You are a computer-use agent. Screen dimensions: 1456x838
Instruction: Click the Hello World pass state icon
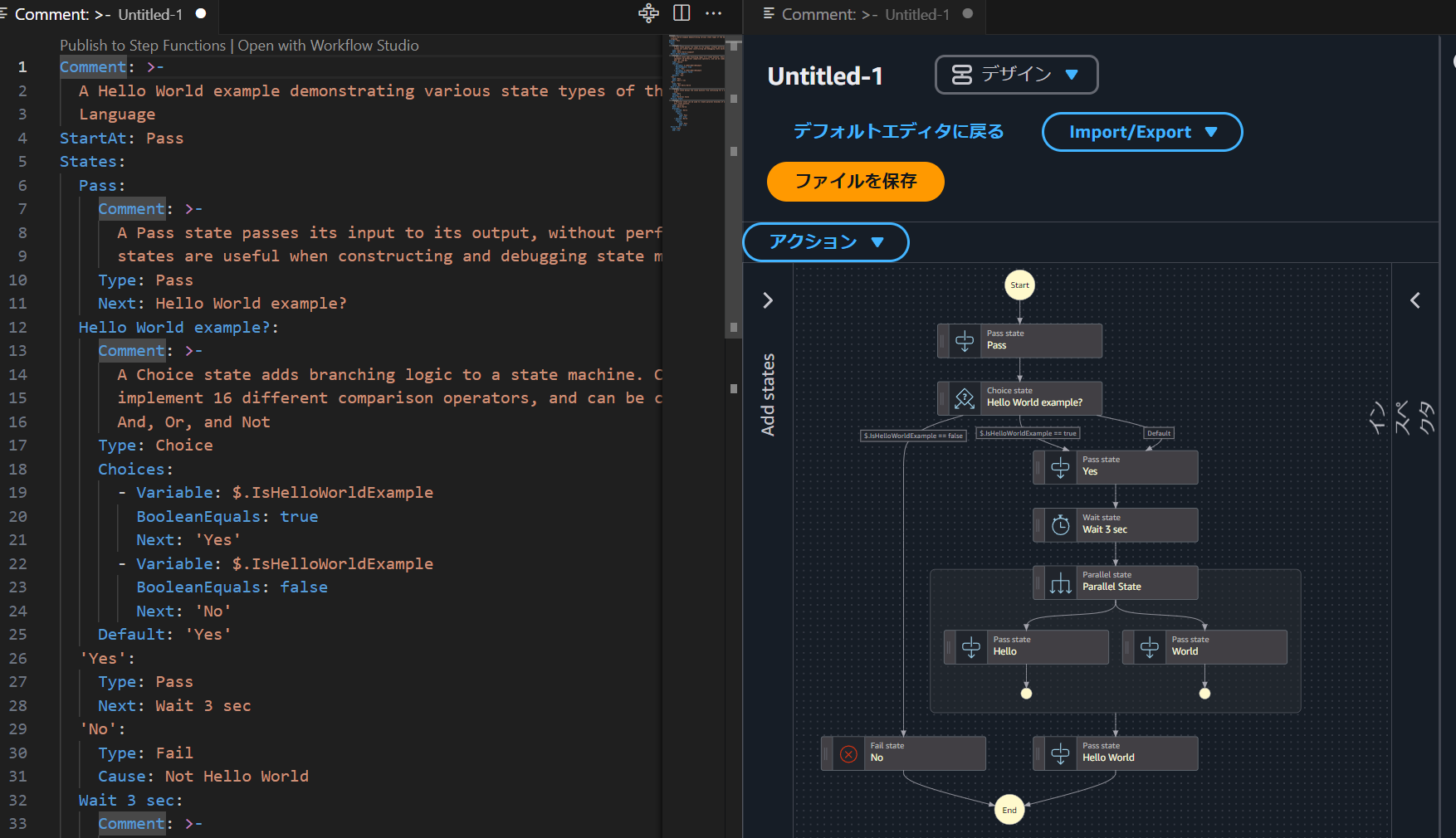pos(1060,753)
